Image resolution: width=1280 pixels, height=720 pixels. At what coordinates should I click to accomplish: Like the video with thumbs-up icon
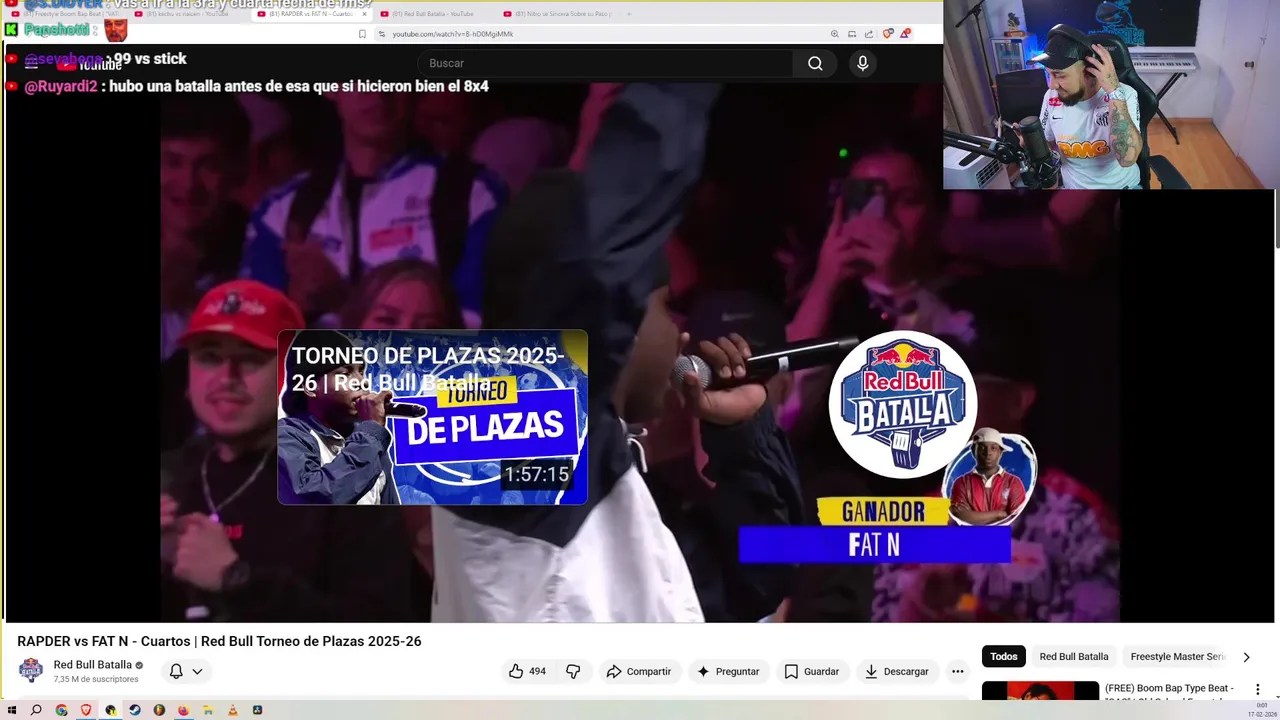527,671
